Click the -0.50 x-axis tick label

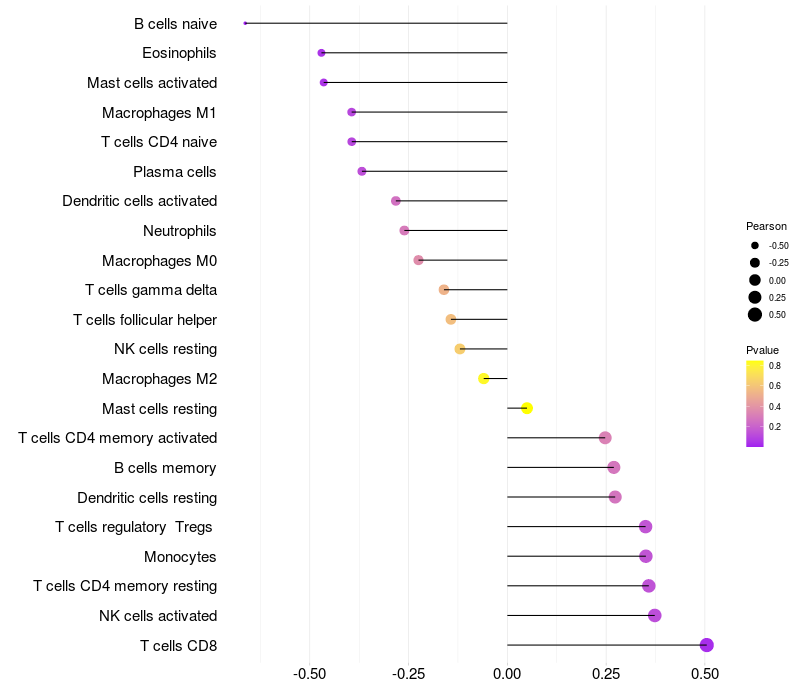[x=309, y=675]
